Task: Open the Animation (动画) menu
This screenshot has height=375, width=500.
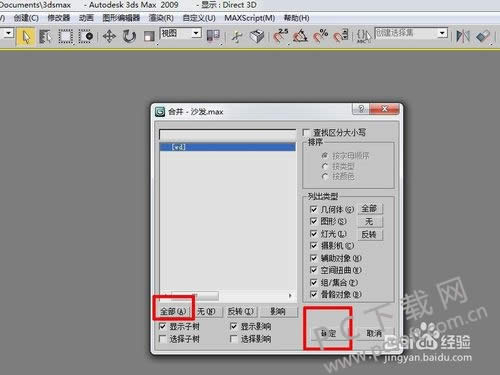Action: (86, 18)
